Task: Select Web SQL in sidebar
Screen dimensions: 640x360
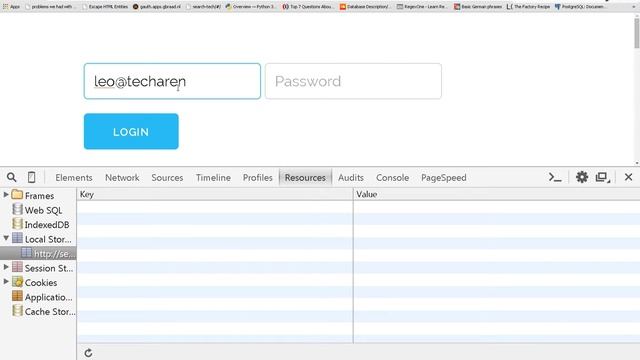Action: [38, 210]
